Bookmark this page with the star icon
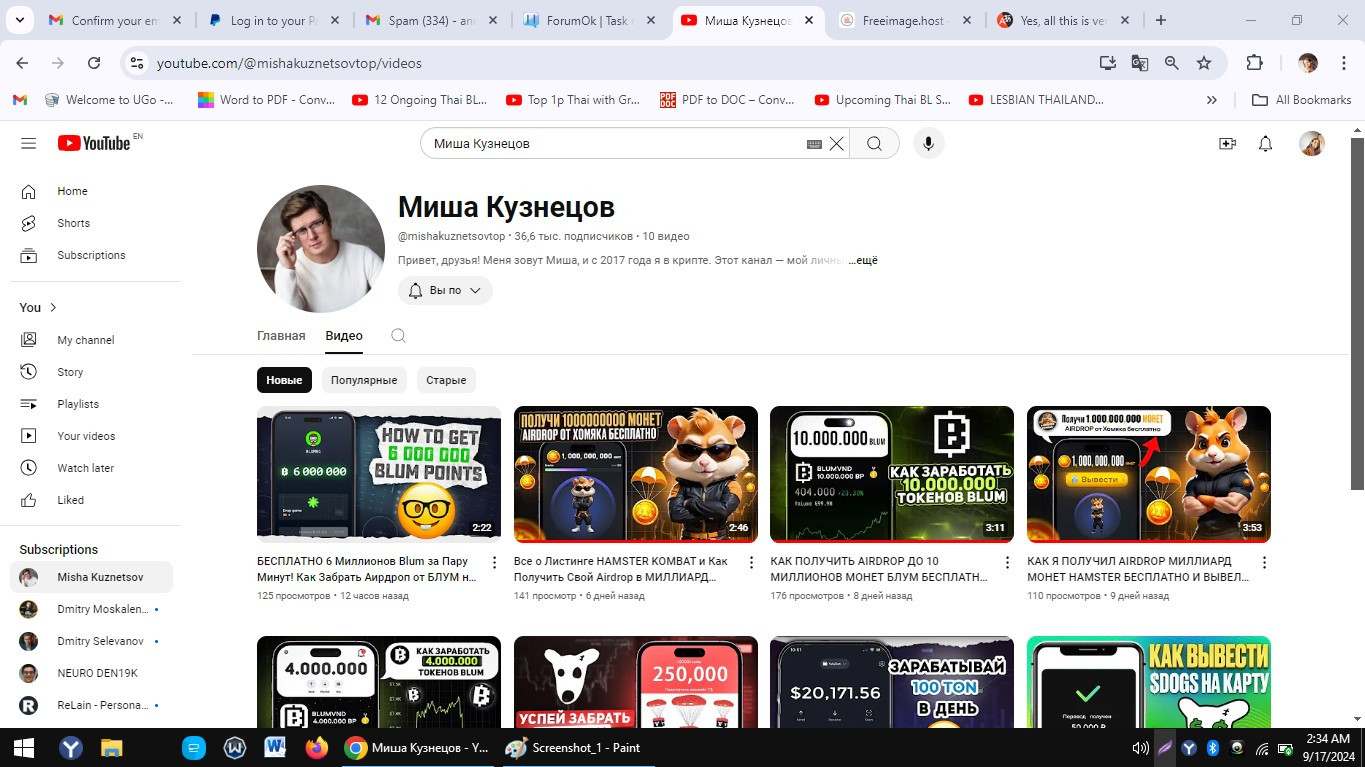Image resolution: width=1365 pixels, height=767 pixels. point(1204,63)
